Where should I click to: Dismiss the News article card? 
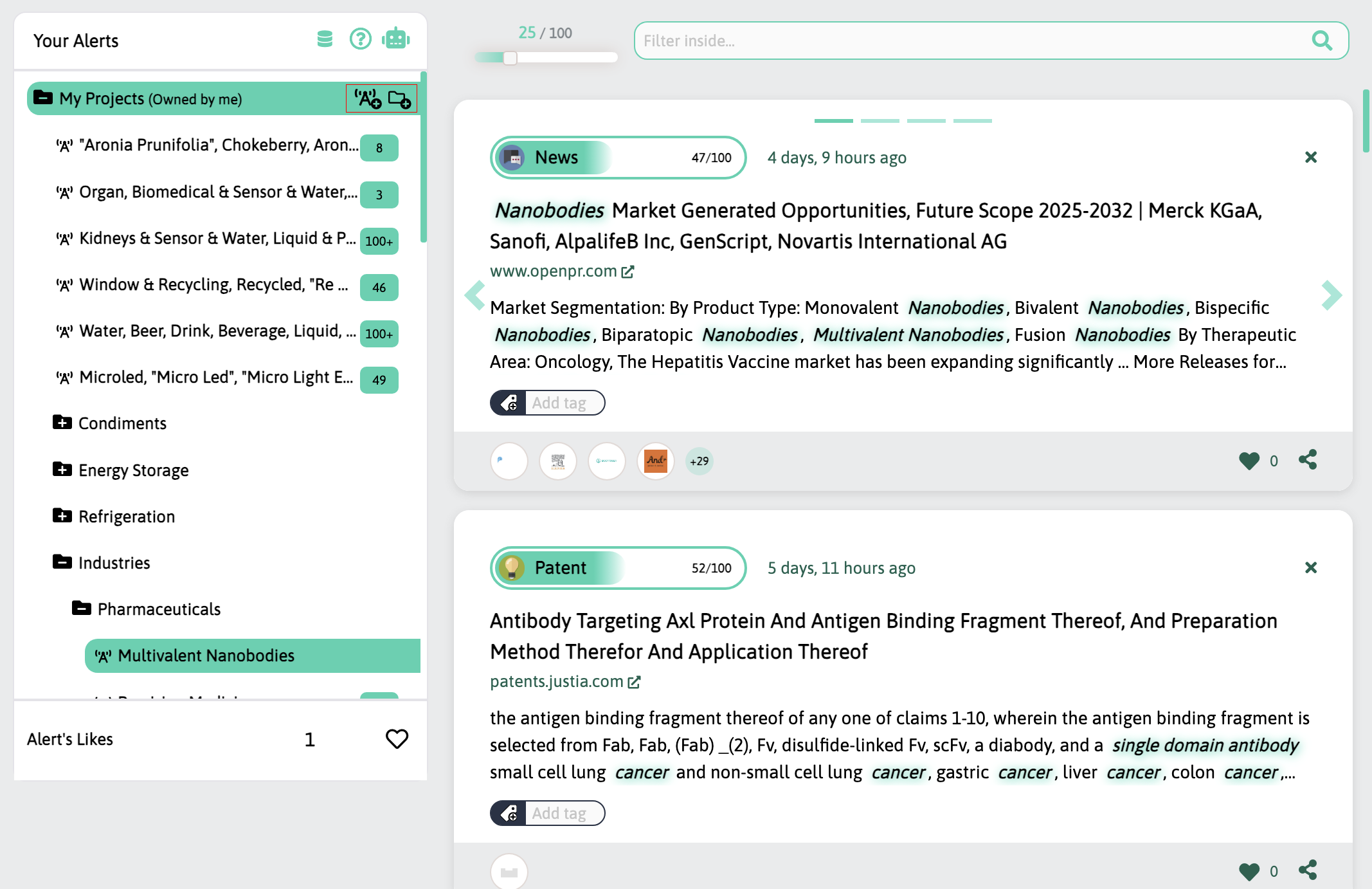pyautogui.click(x=1310, y=157)
